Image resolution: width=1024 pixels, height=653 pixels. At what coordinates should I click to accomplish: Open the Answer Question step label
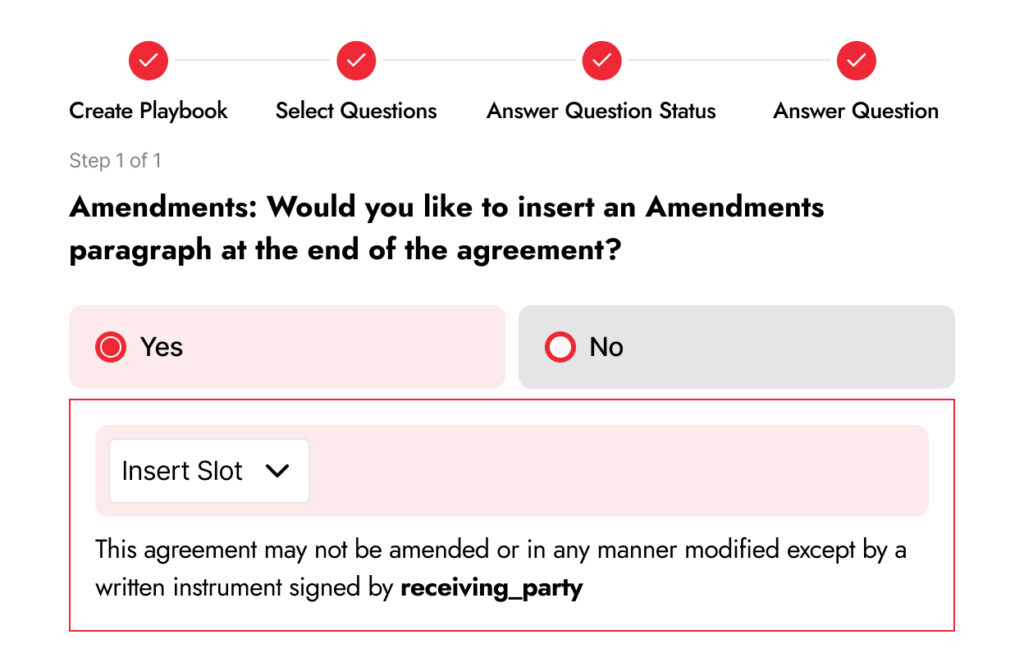856,111
